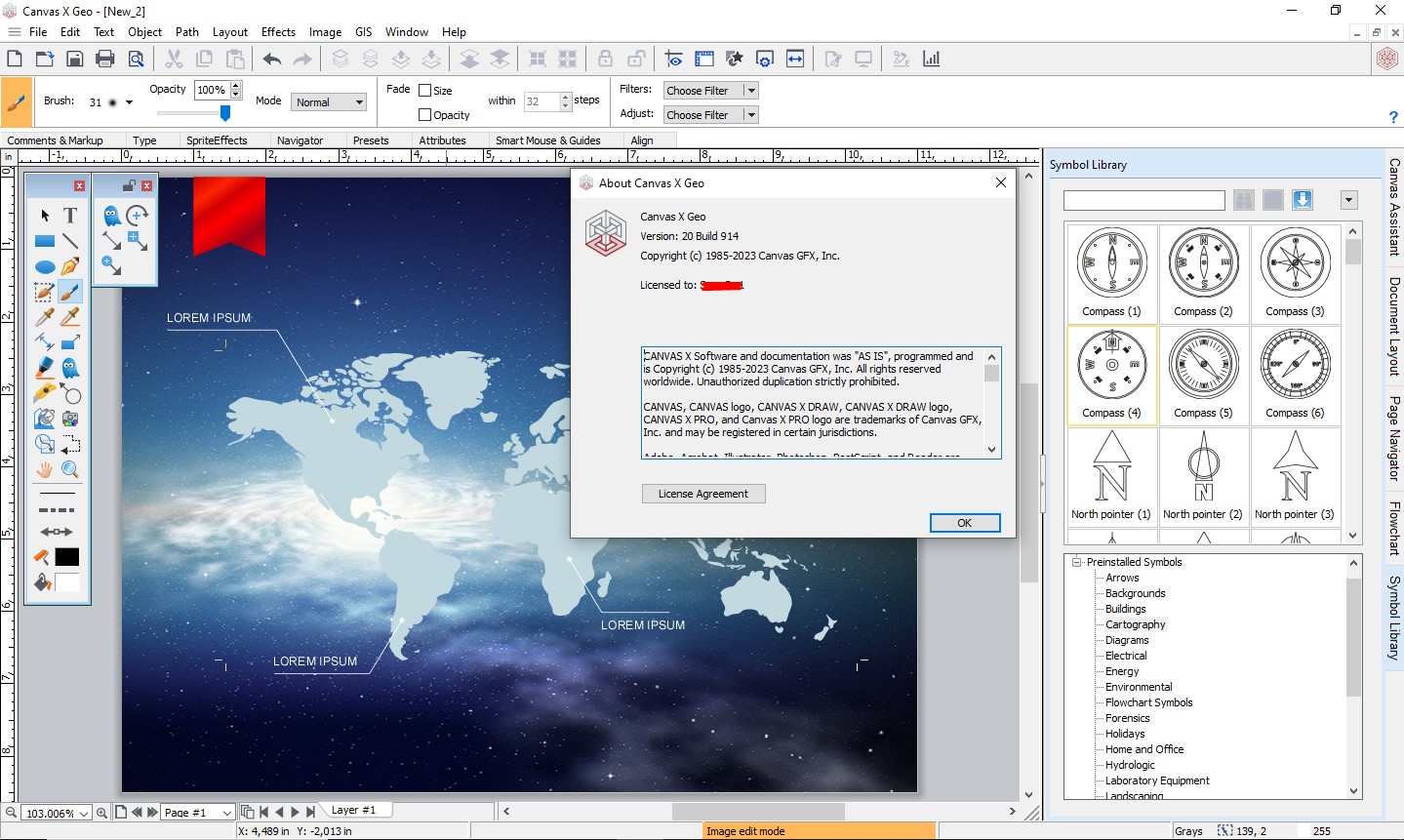
Task: Click the black stroke color swatch
Action: coord(67,557)
